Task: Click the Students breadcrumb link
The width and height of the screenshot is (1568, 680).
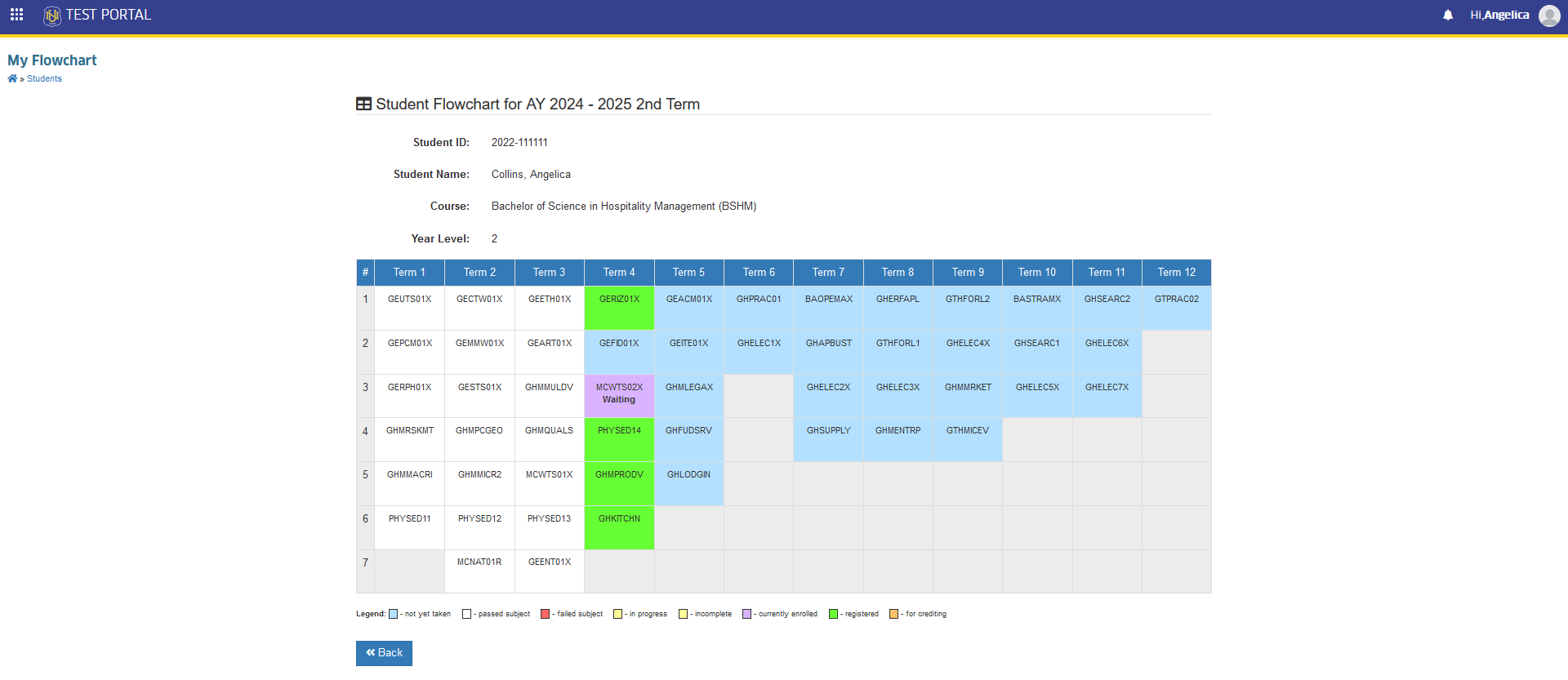Action: tap(44, 78)
